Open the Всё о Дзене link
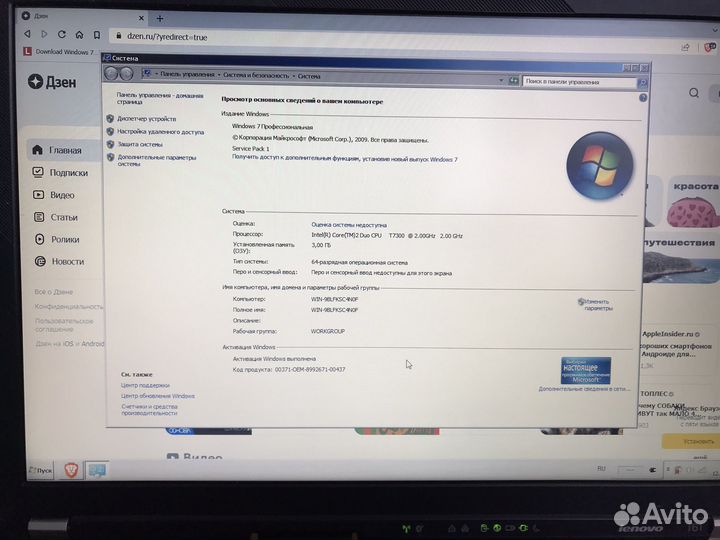This screenshot has width=720, height=540. click(53, 292)
